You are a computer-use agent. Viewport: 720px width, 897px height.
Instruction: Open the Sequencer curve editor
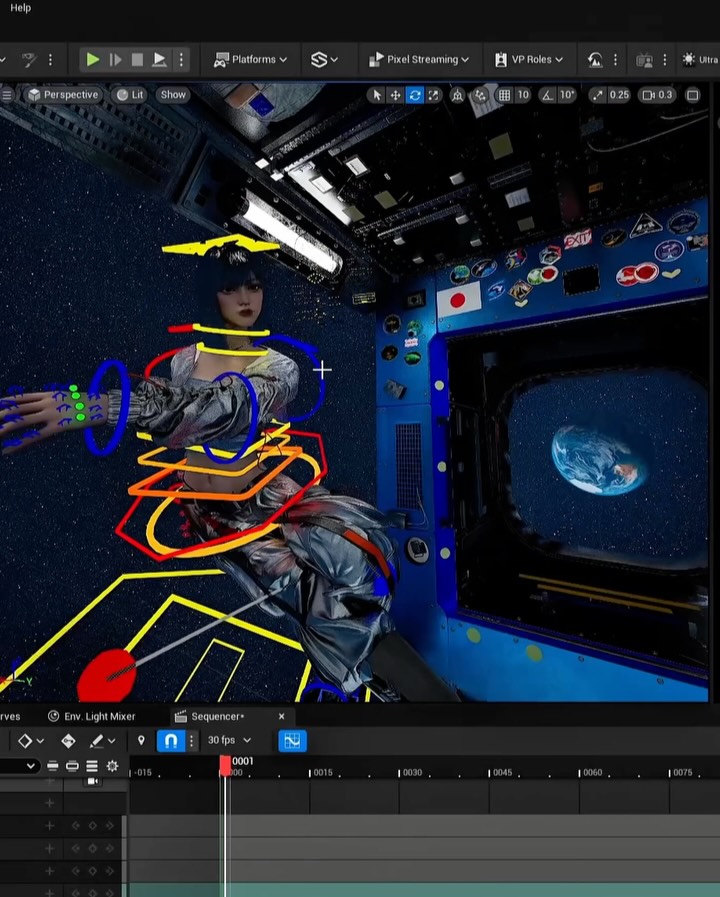[292, 741]
